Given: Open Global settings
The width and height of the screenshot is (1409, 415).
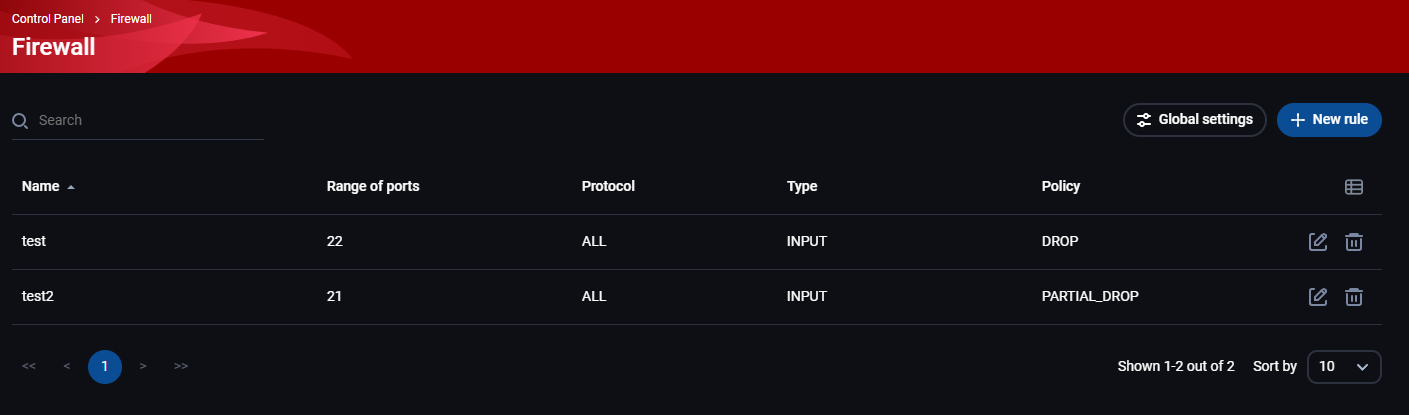Looking at the screenshot, I should [1195, 120].
